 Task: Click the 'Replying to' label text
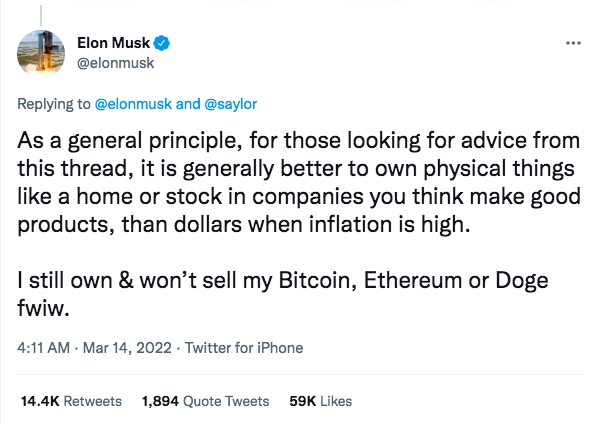54,104
